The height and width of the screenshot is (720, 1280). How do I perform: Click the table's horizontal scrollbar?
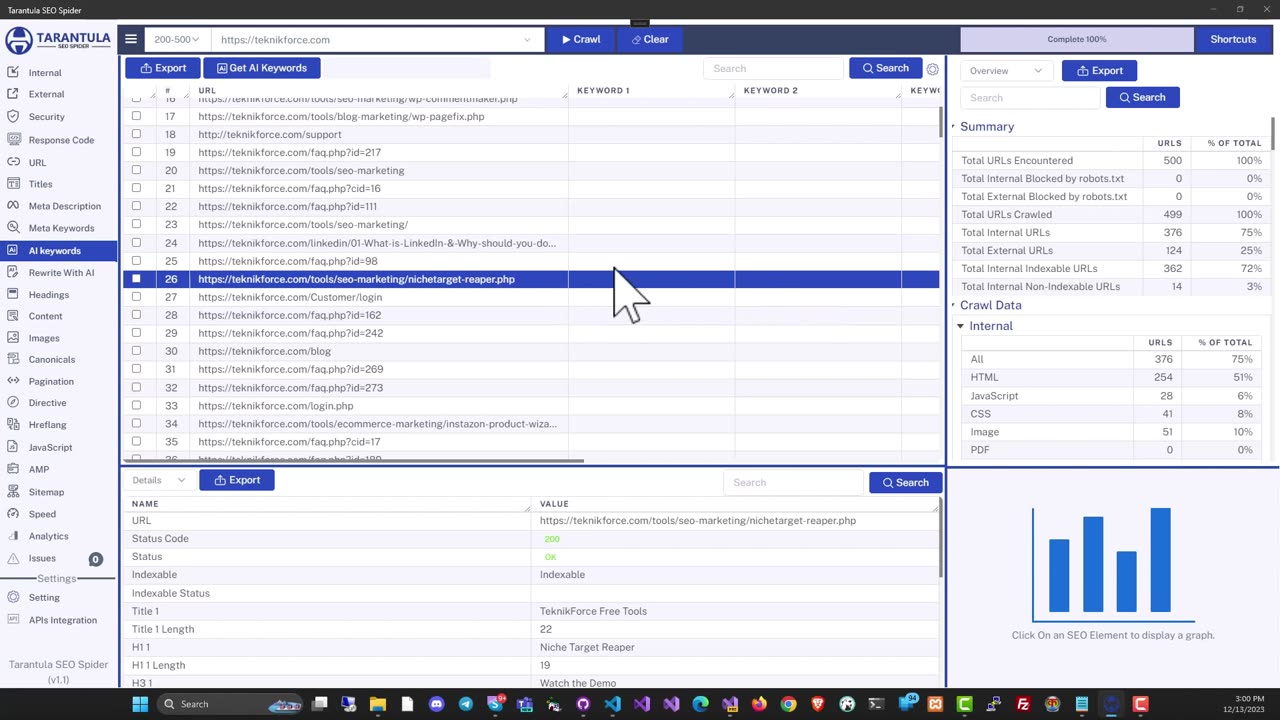tap(353, 461)
